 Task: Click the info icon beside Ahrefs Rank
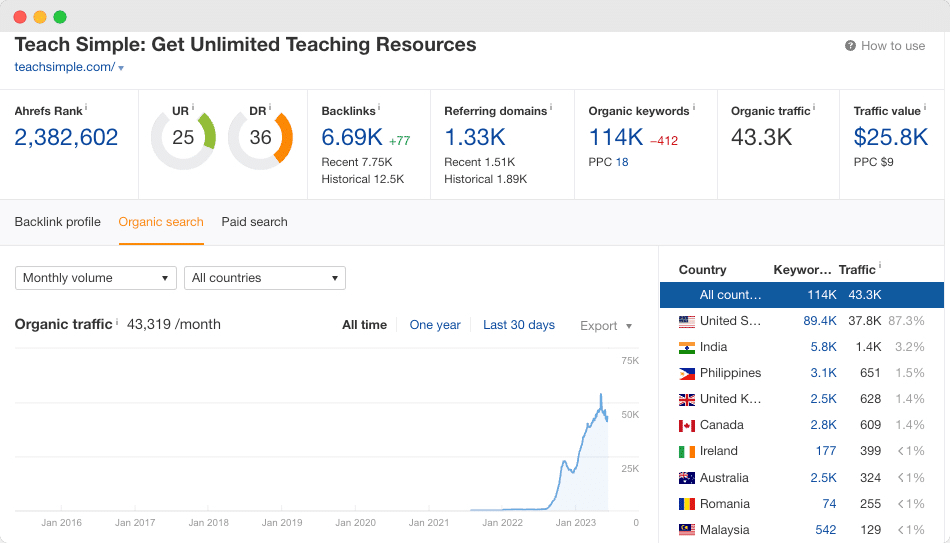86,107
